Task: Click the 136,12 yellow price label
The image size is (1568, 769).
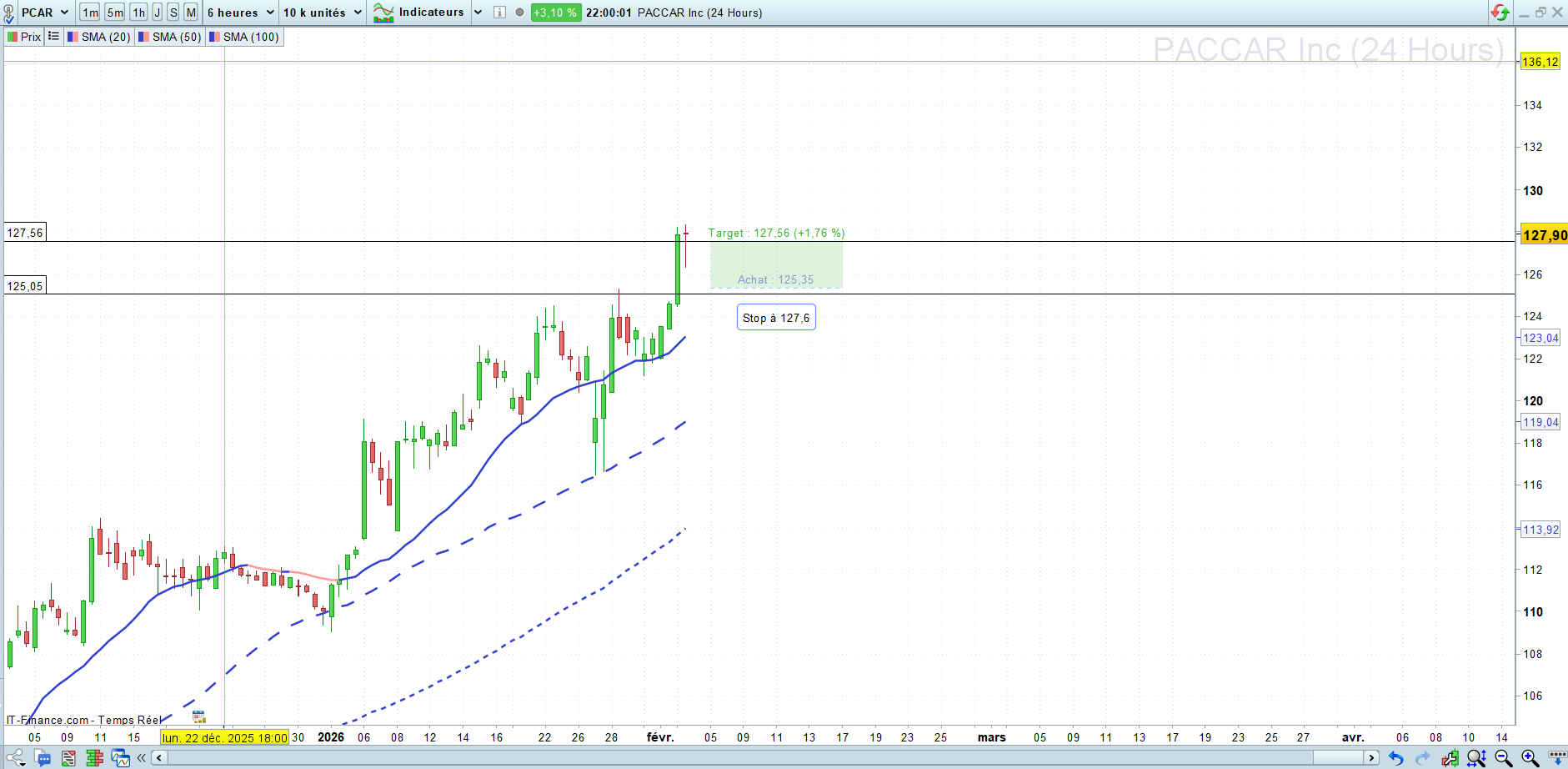Action: coord(1540,62)
